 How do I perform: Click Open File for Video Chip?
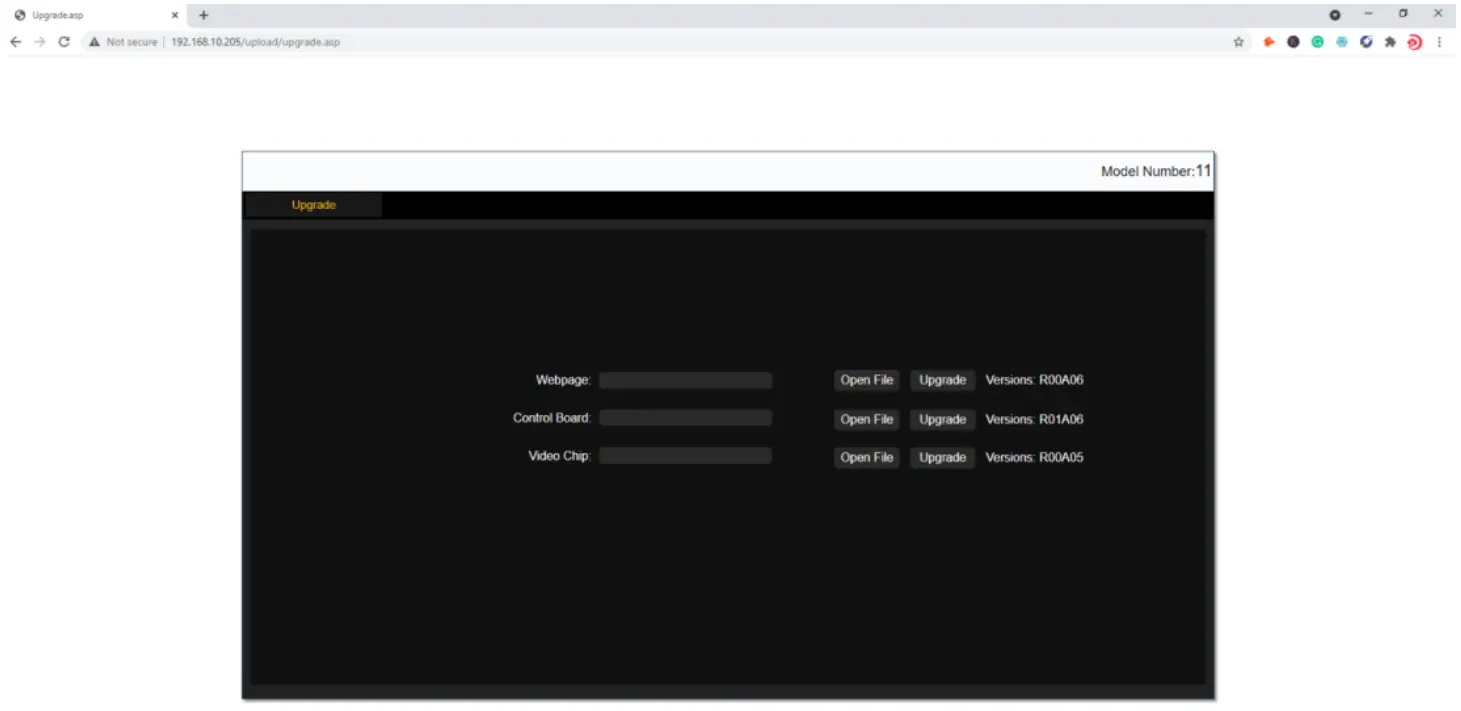click(x=867, y=457)
